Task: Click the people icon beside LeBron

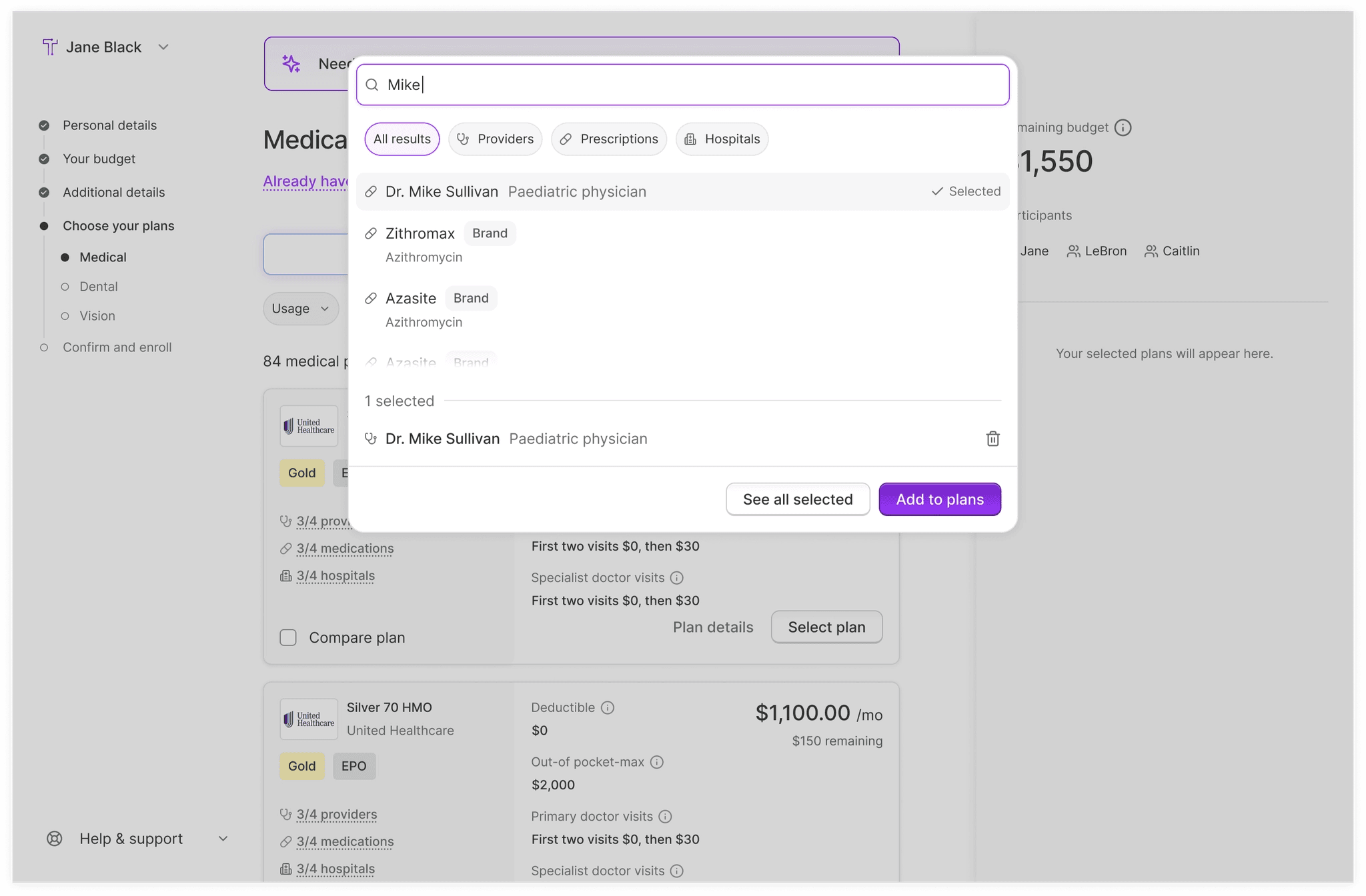Action: click(x=1073, y=251)
